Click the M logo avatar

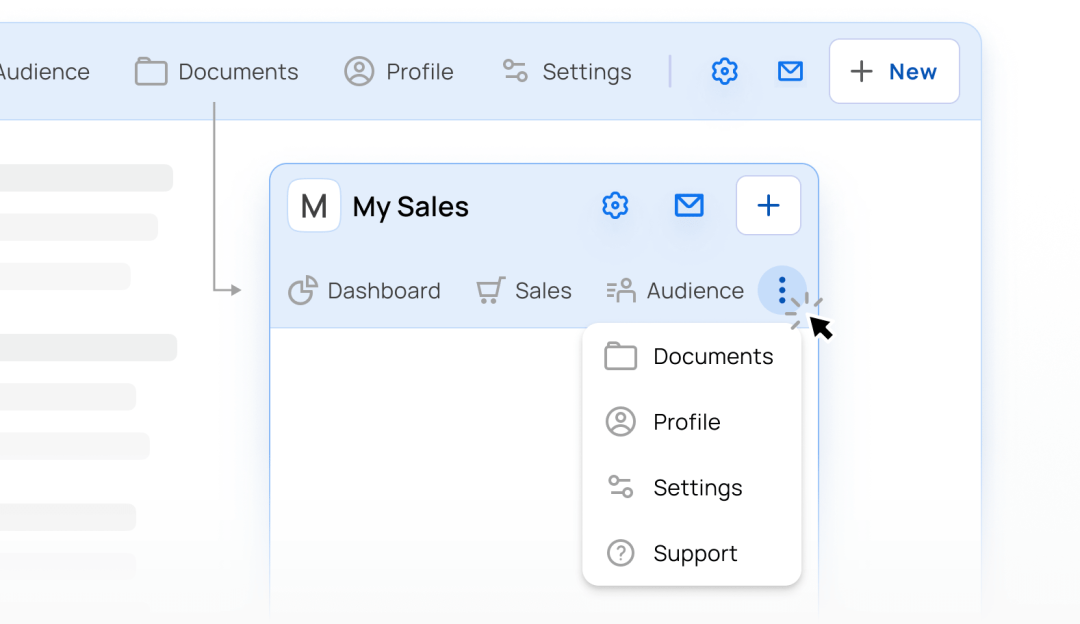(314, 206)
